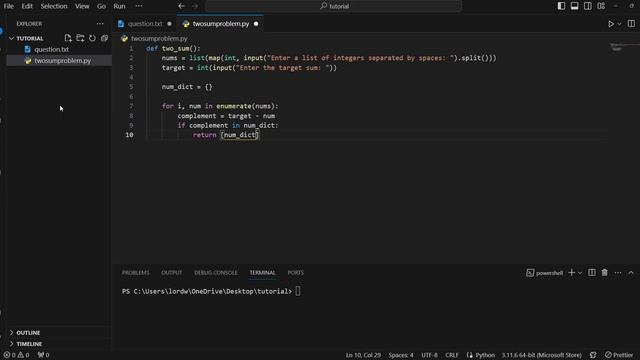Toggle bottom panel layout icon
Image resolution: width=640 pixels, height=360 pixels.
[574, 6]
